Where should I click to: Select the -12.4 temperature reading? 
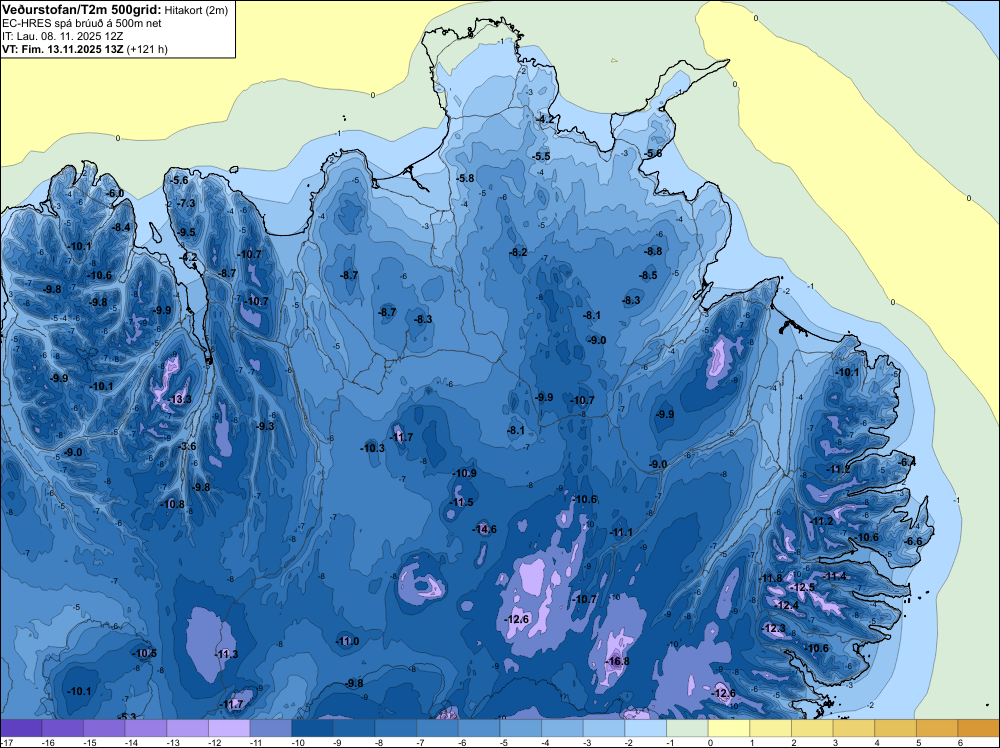(786, 605)
